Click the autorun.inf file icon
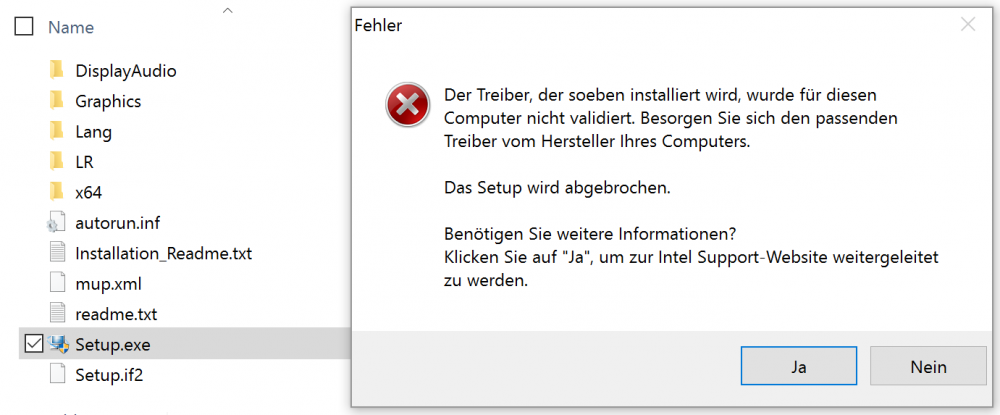Image resolution: width=1000 pixels, height=415 pixels. coord(56,223)
